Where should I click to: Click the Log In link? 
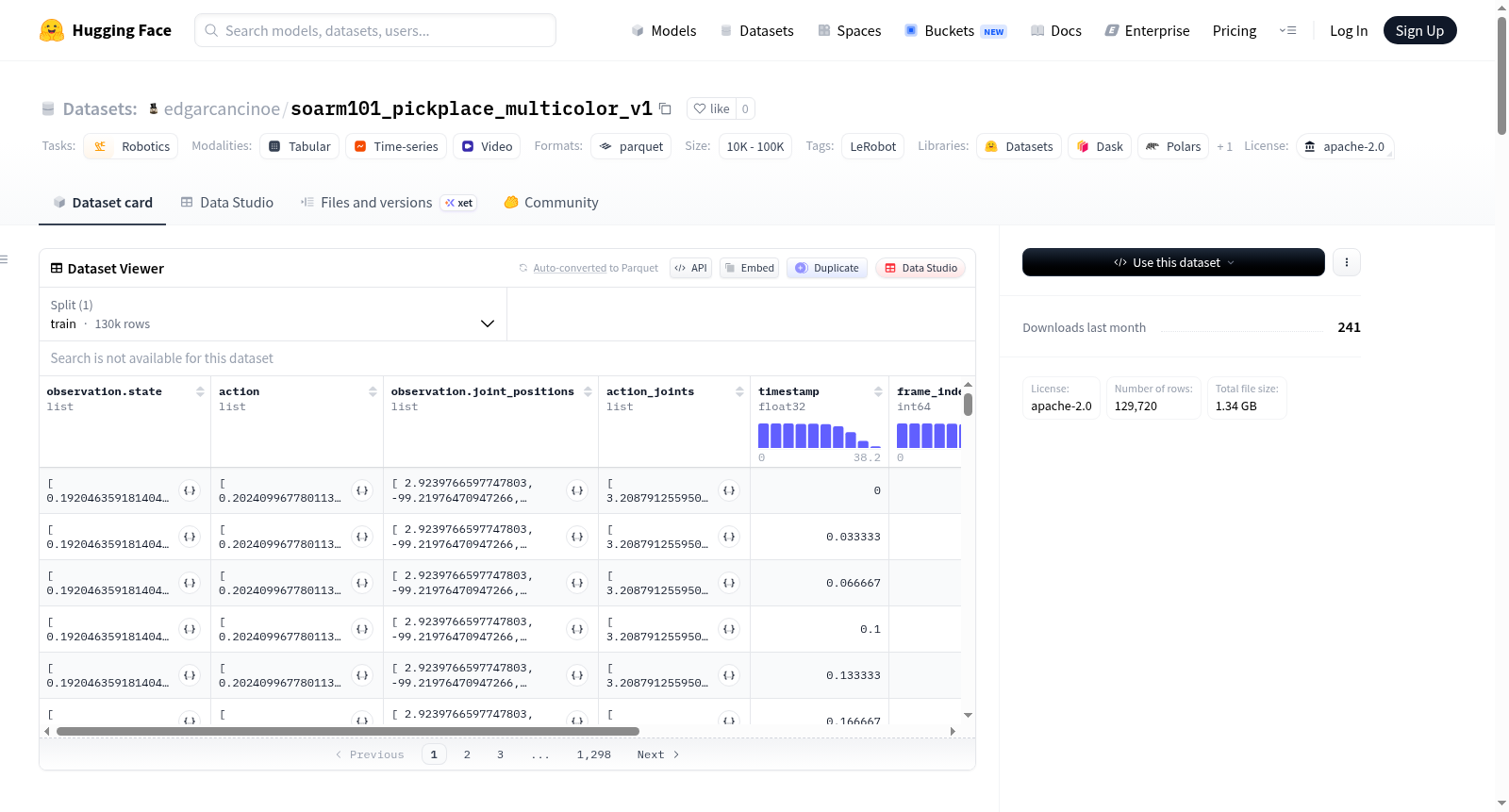tap(1349, 30)
